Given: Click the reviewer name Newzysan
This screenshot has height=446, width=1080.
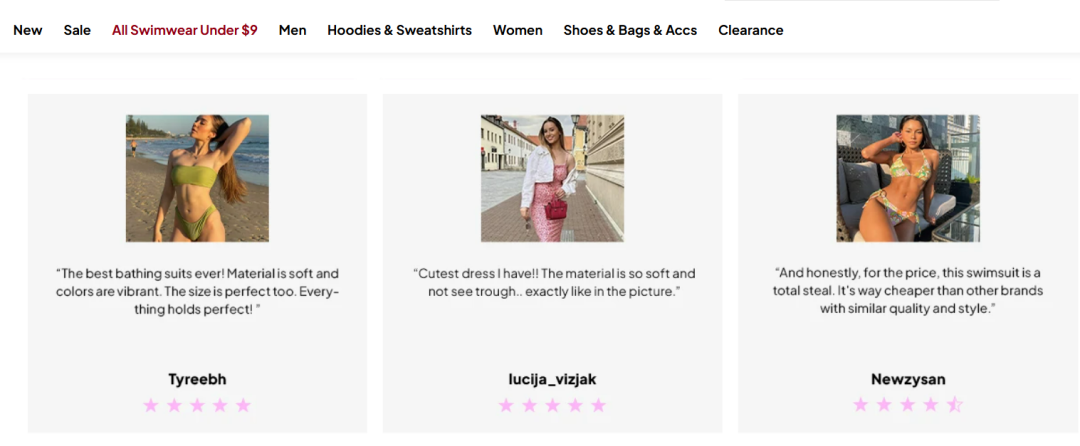Looking at the screenshot, I should click(x=908, y=379).
